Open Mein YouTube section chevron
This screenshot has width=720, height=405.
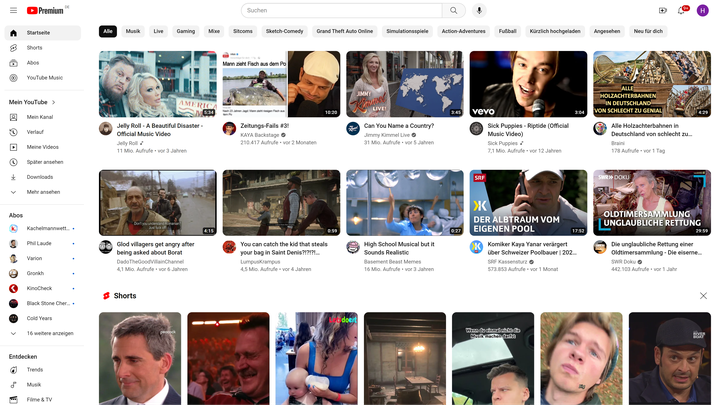pos(54,102)
